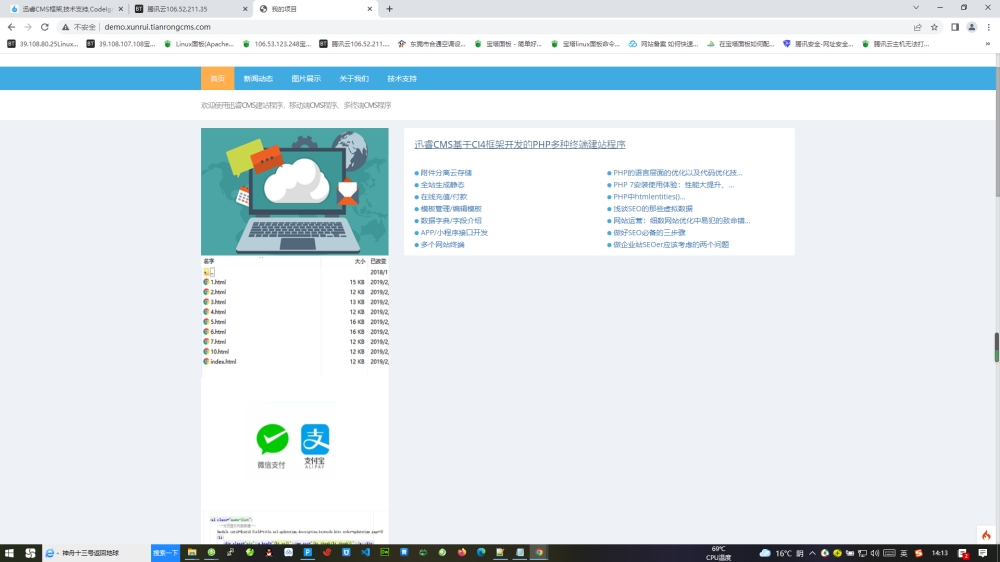Open the 模板管理/编辑模板 article

(x=451, y=209)
